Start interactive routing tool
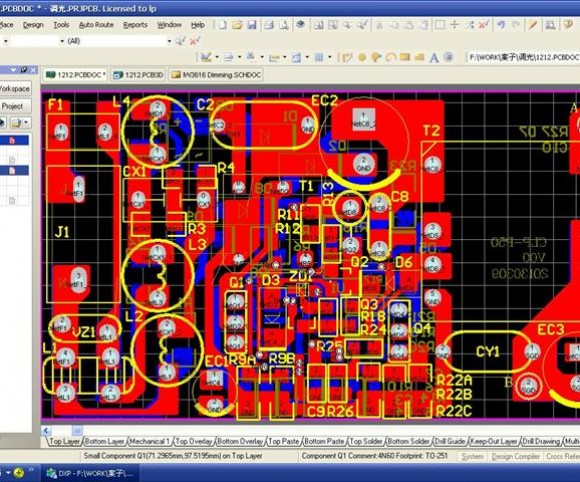This screenshot has width=580, height=482. coord(347,57)
